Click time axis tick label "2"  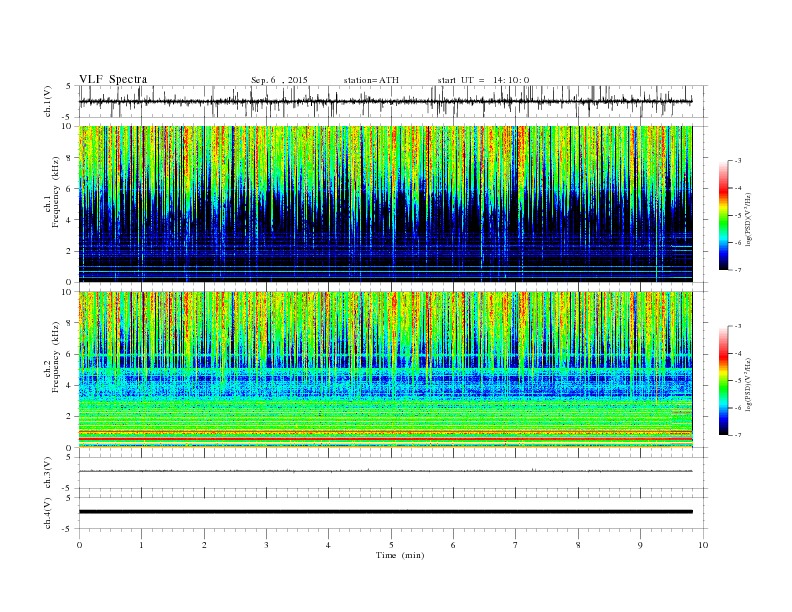point(204,545)
